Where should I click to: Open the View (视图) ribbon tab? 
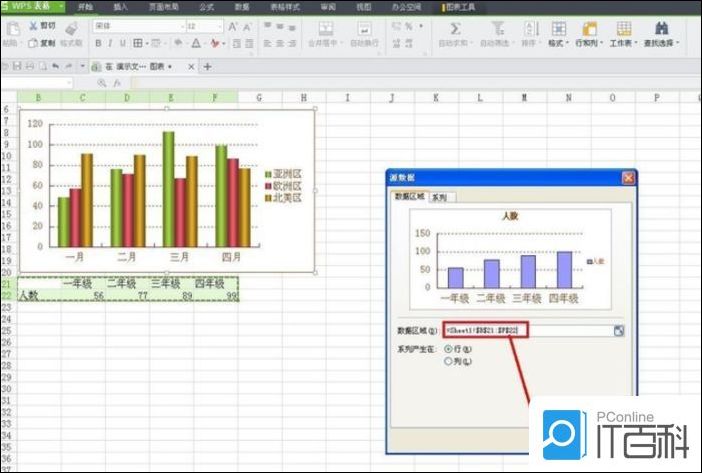[x=364, y=7]
